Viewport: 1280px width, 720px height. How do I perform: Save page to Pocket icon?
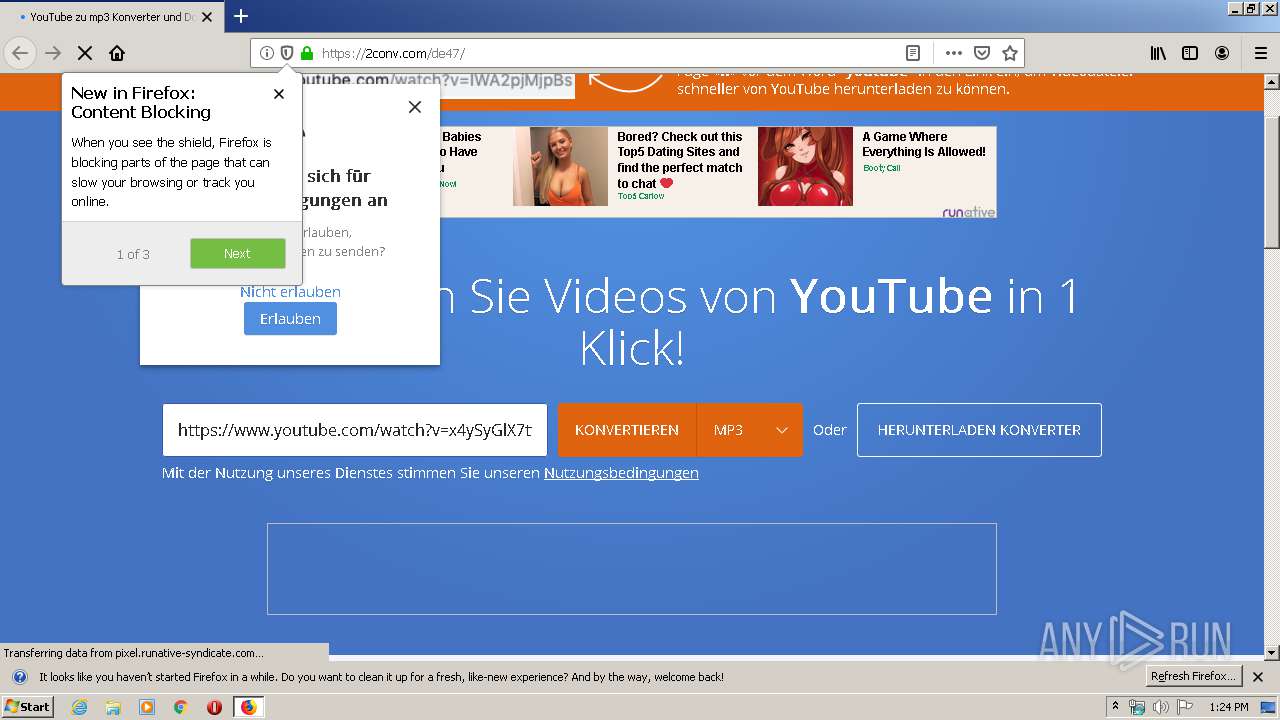(982, 53)
